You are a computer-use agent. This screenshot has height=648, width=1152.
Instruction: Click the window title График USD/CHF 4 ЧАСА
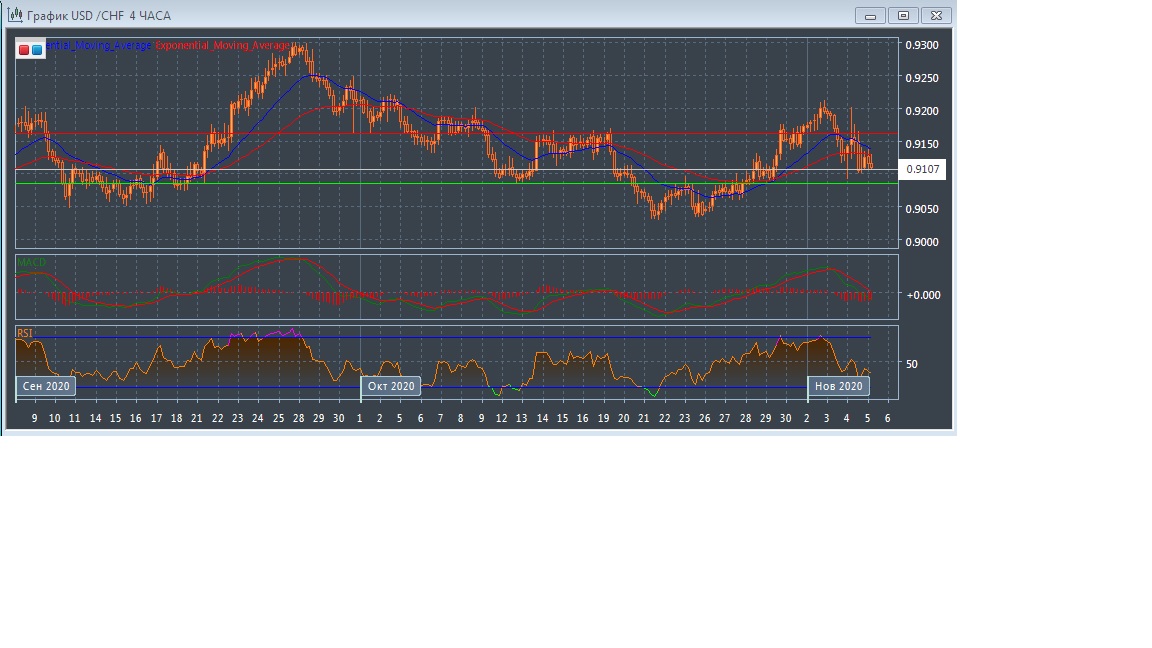coord(99,16)
